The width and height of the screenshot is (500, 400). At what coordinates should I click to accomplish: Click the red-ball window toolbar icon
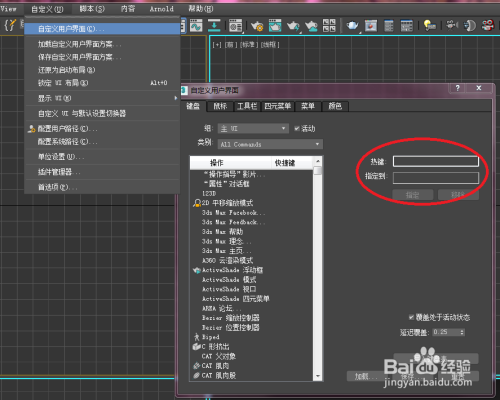tap(371, 26)
